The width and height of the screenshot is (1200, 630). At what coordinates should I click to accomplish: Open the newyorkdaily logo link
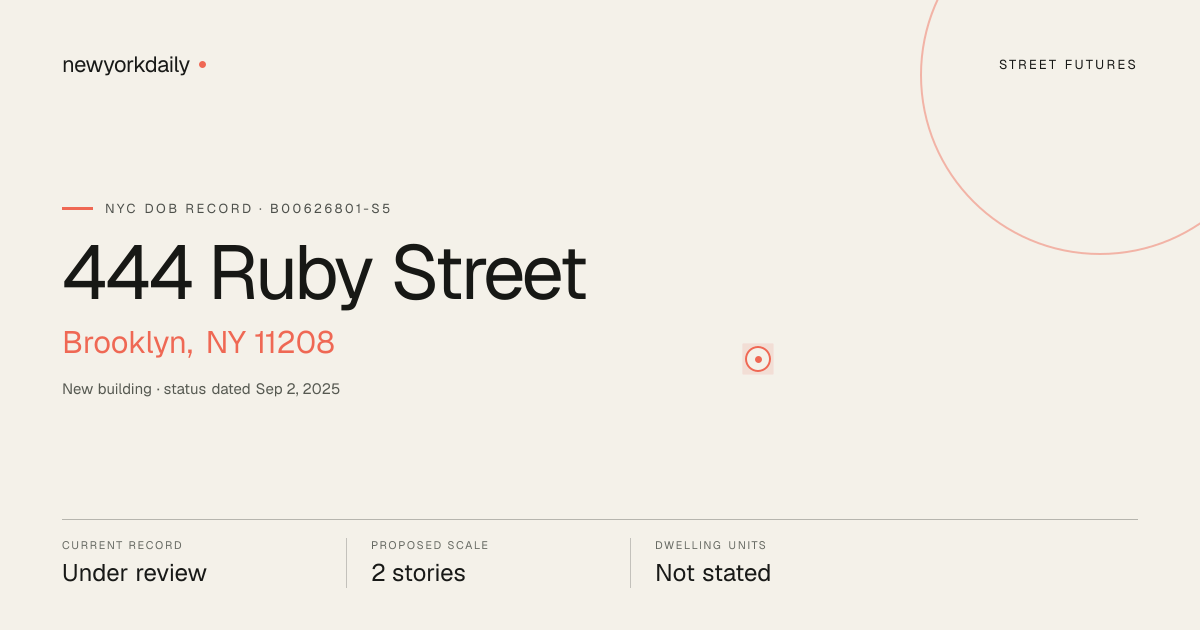[126, 65]
